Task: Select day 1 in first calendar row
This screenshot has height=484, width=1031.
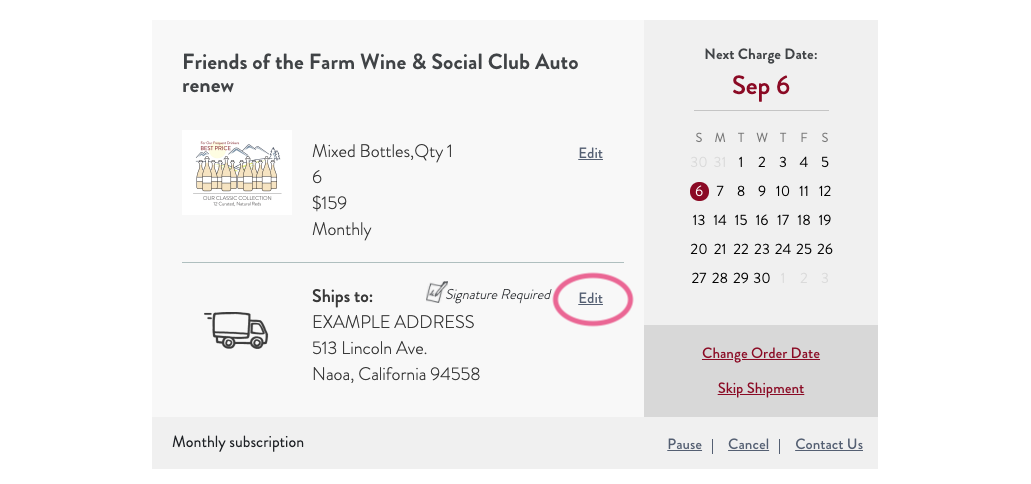Action: click(740, 162)
